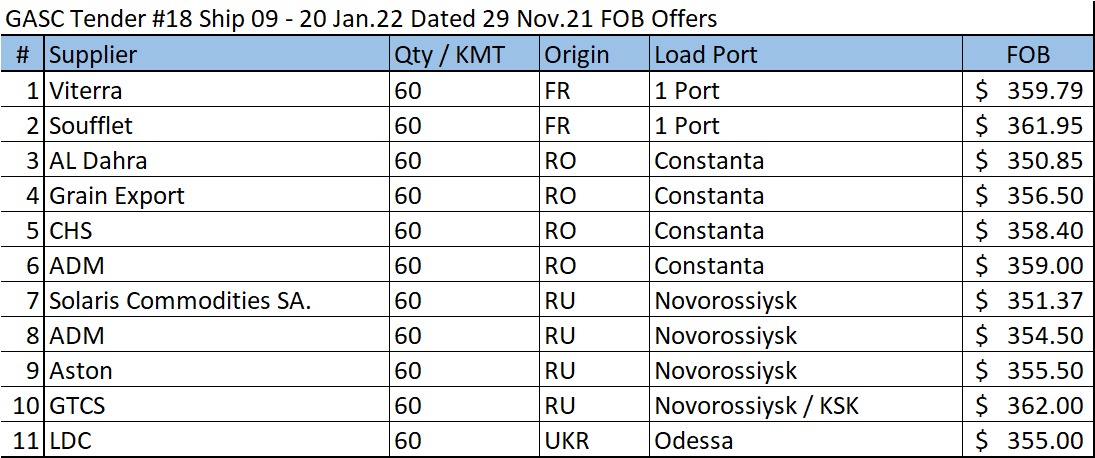Click the Load Port column header
This screenshot has width=1095, height=458.
point(706,55)
